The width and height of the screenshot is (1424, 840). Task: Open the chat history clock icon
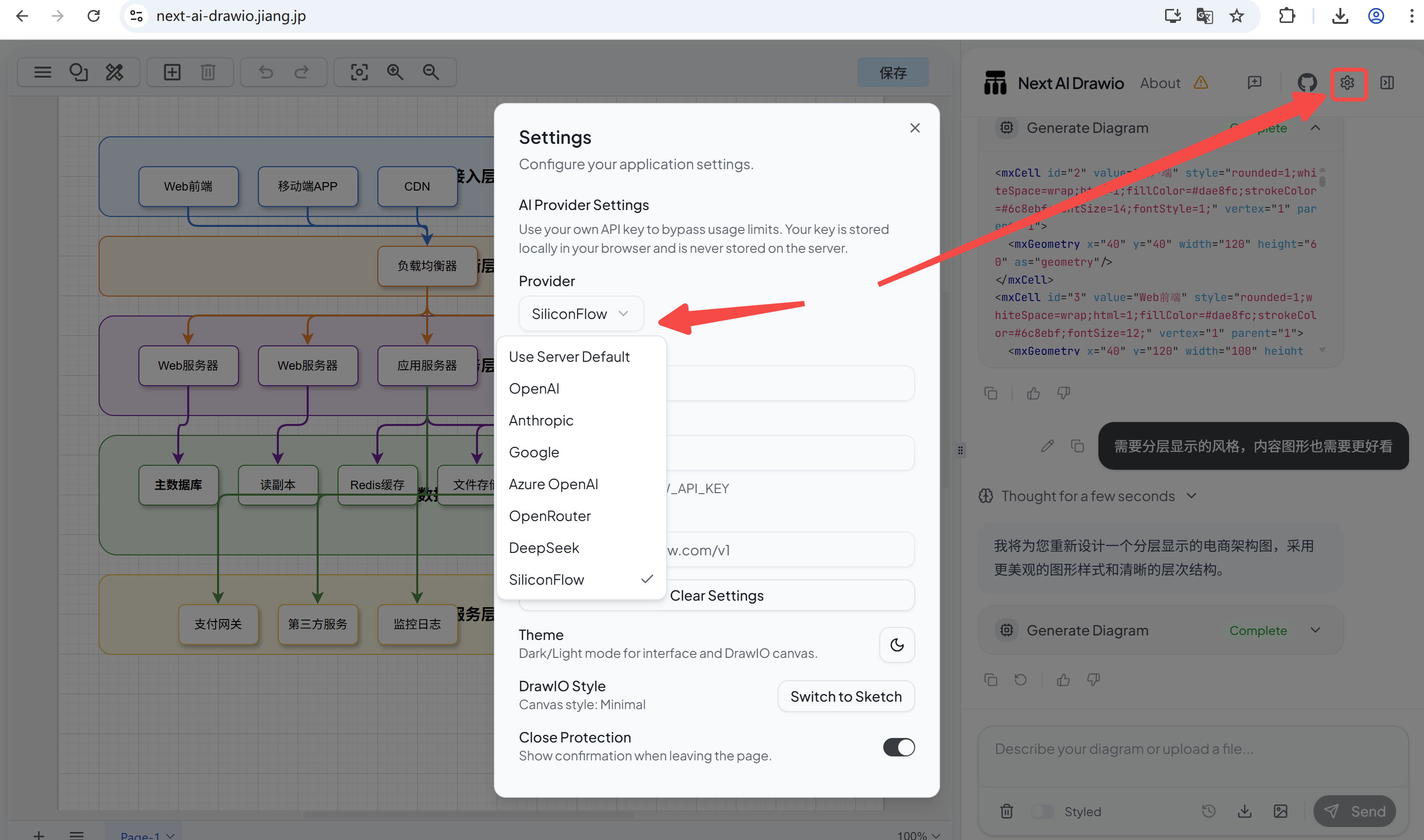tap(1208, 811)
